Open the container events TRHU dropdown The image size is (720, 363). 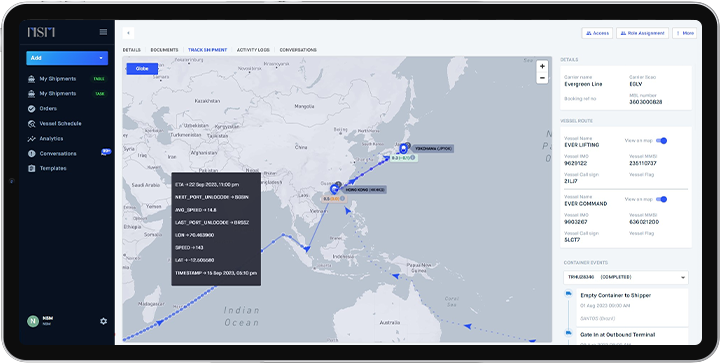coord(626,278)
